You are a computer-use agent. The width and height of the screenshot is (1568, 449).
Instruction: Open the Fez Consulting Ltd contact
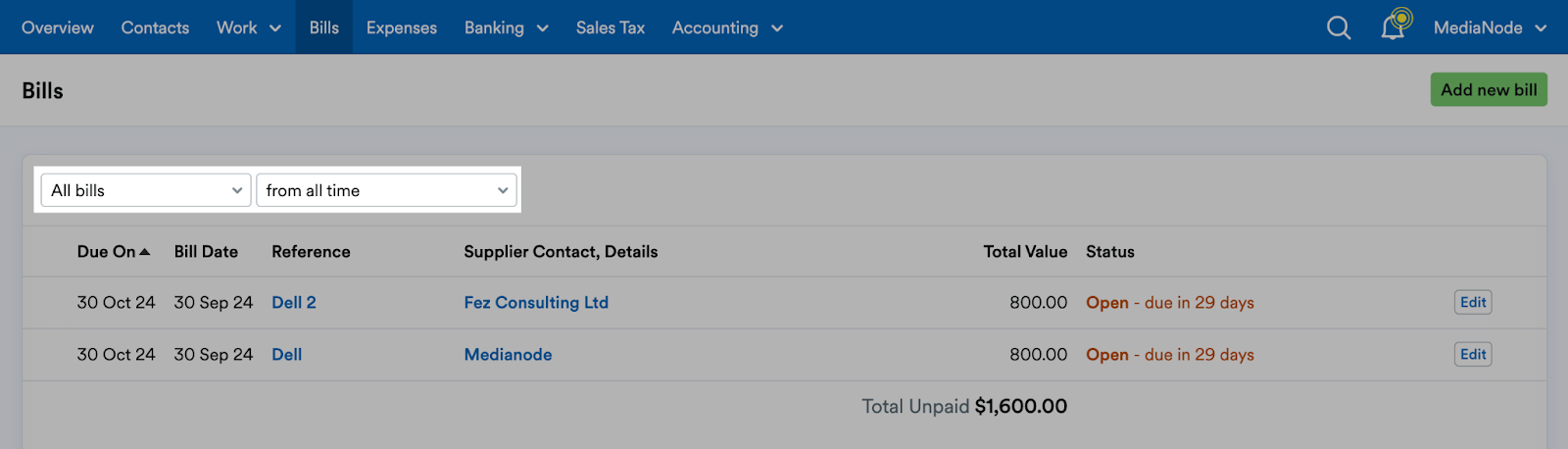click(x=536, y=302)
